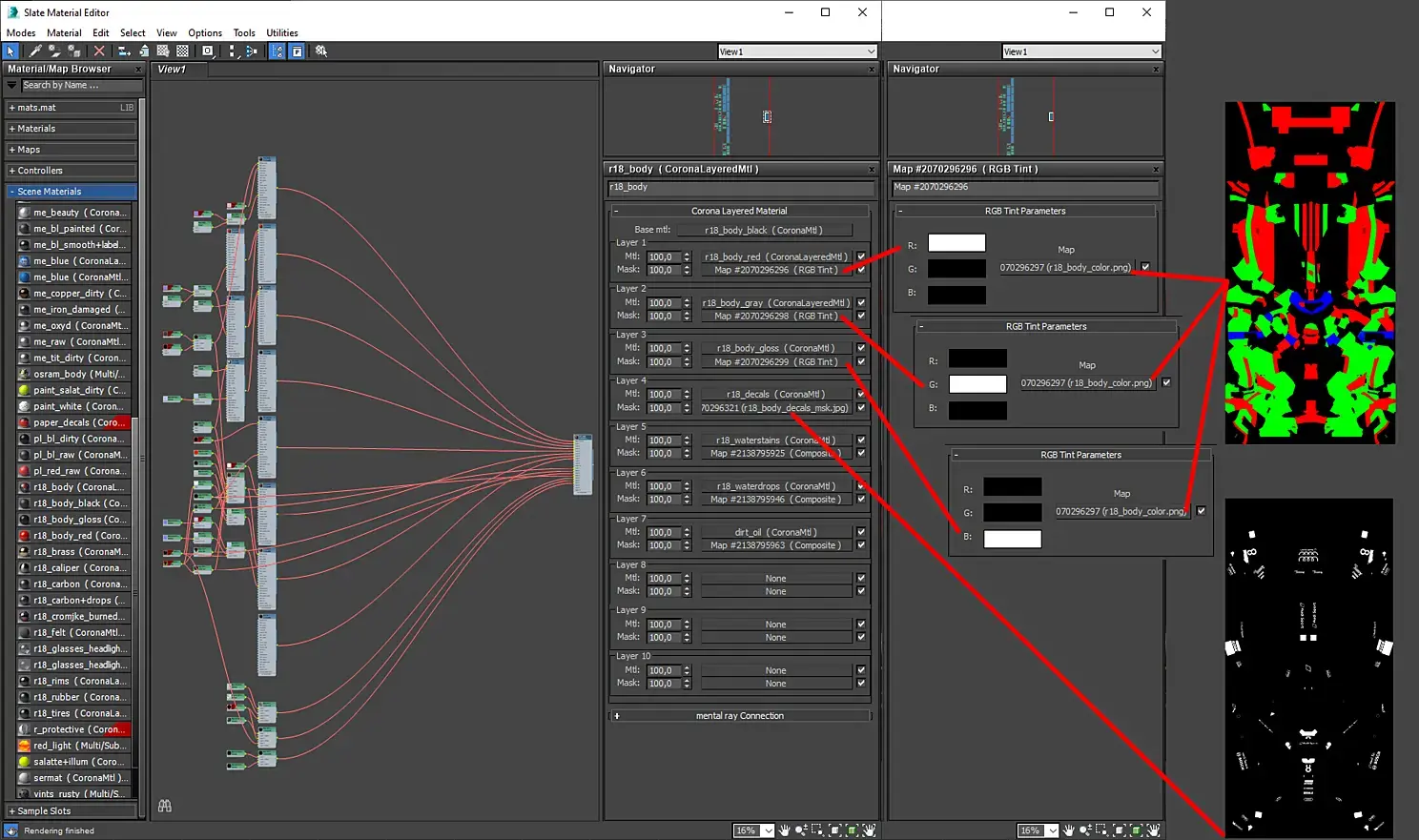Click the Base mtl r18_body_black button
Screen dimensions: 1419x840
click(763, 230)
